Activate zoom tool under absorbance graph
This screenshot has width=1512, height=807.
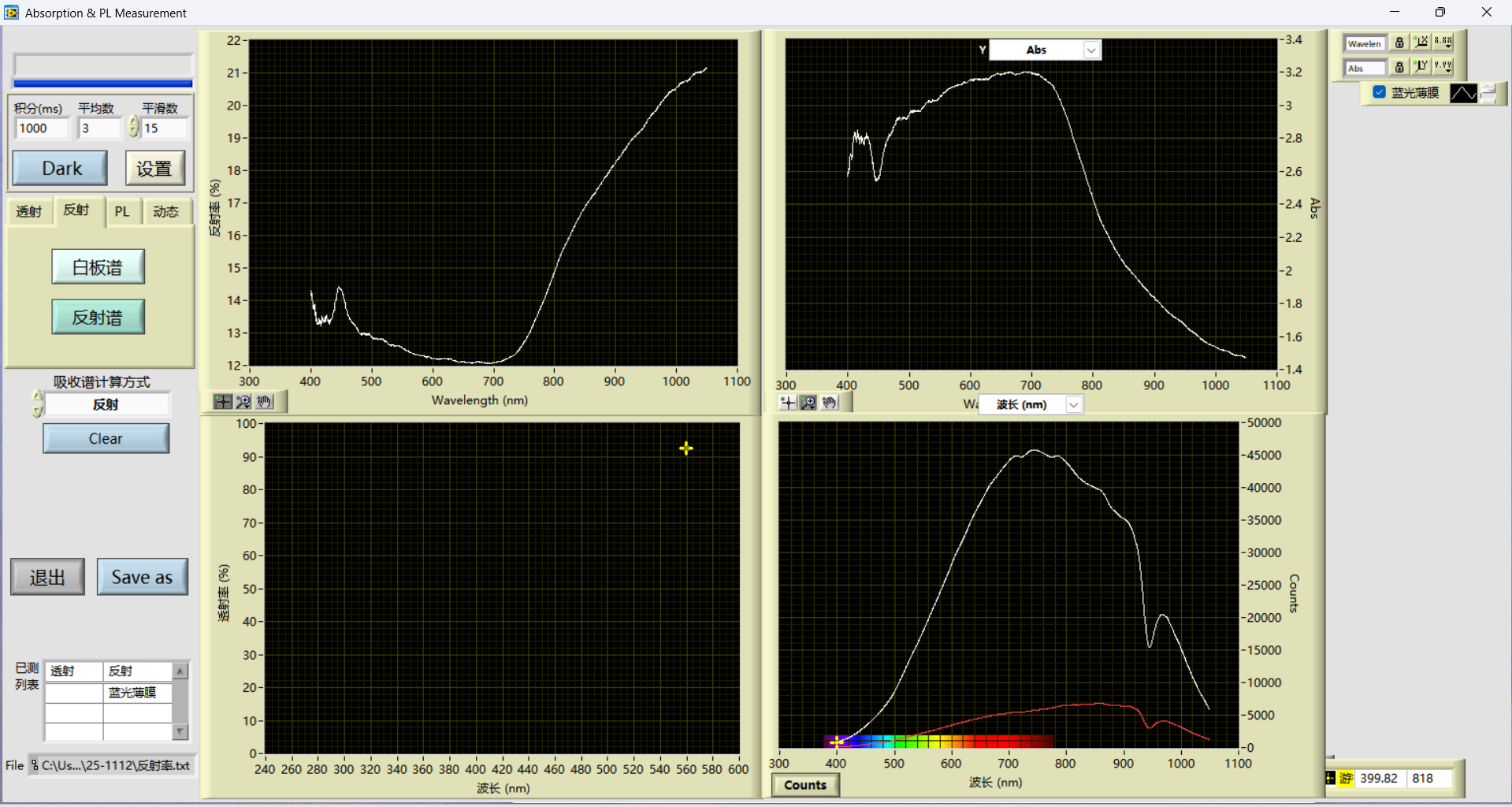click(808, 403)
